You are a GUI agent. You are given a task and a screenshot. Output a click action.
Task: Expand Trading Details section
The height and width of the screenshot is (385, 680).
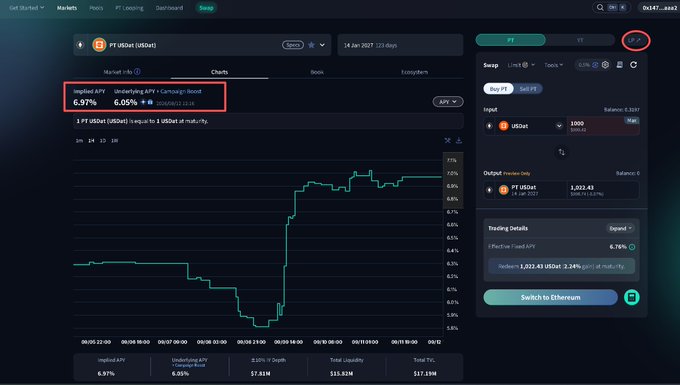620,228
